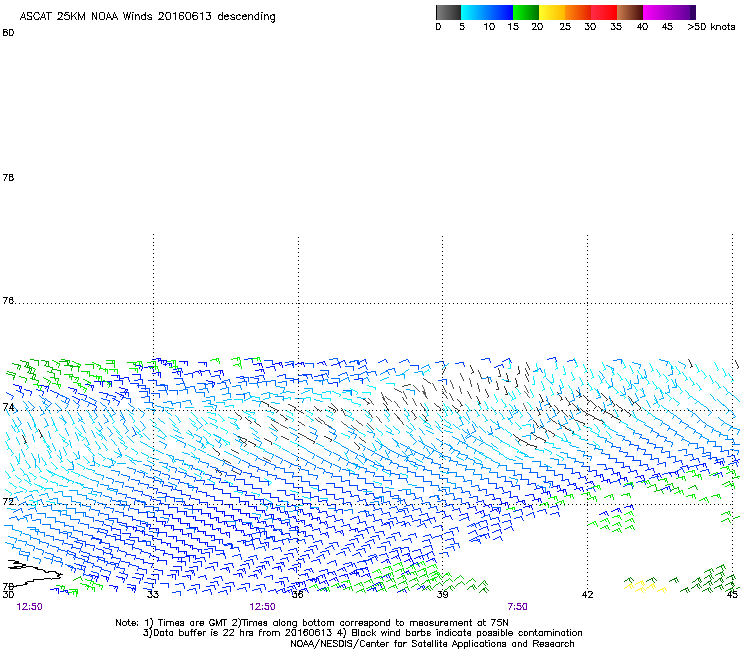Click the yellow 20-25 knots color bar segment

point(552,12)
